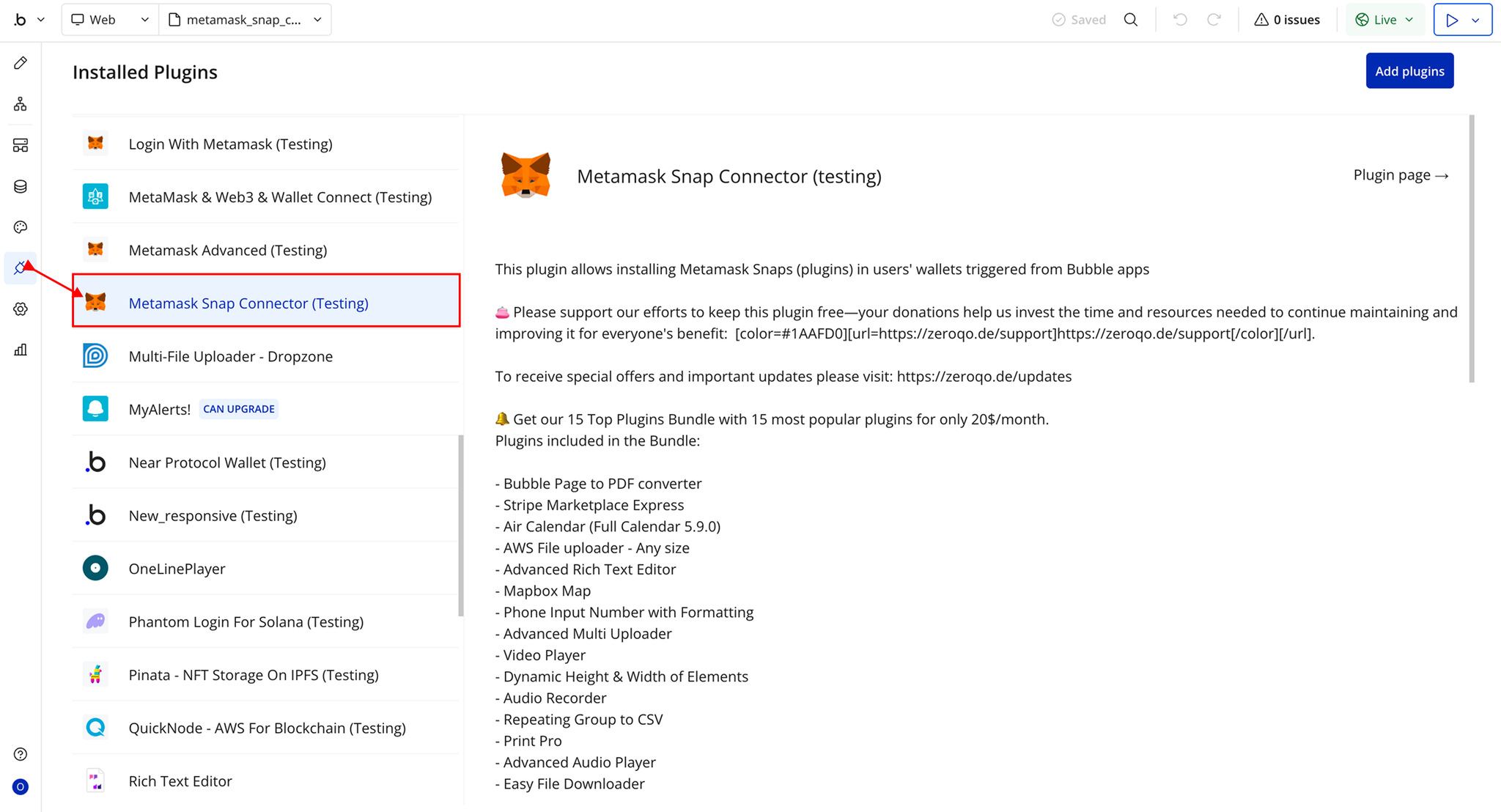The height and width of the screenshot is (812, 1501).
Task: Click the help question mark icon
Action: point(21,754)
